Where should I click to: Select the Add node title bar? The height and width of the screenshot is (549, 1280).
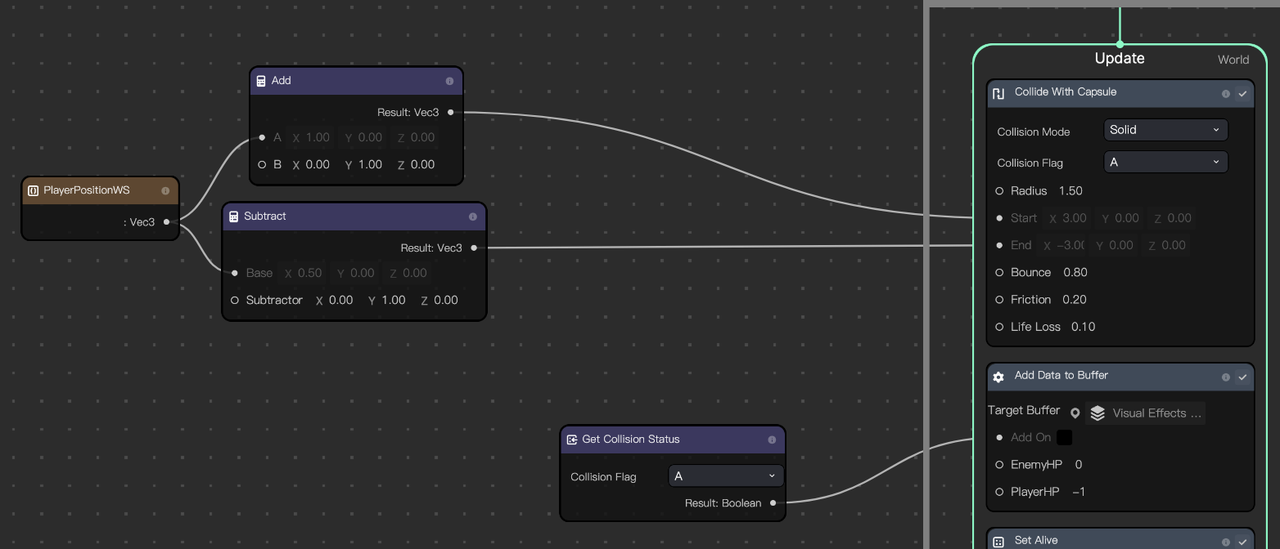tap(357, 81)
